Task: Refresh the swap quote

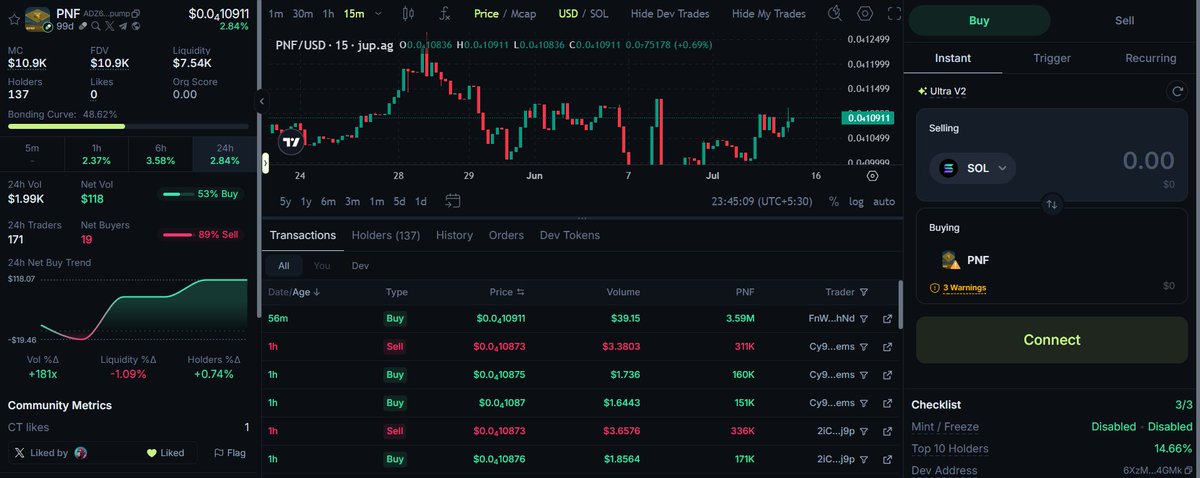Action: [1178, 91]
